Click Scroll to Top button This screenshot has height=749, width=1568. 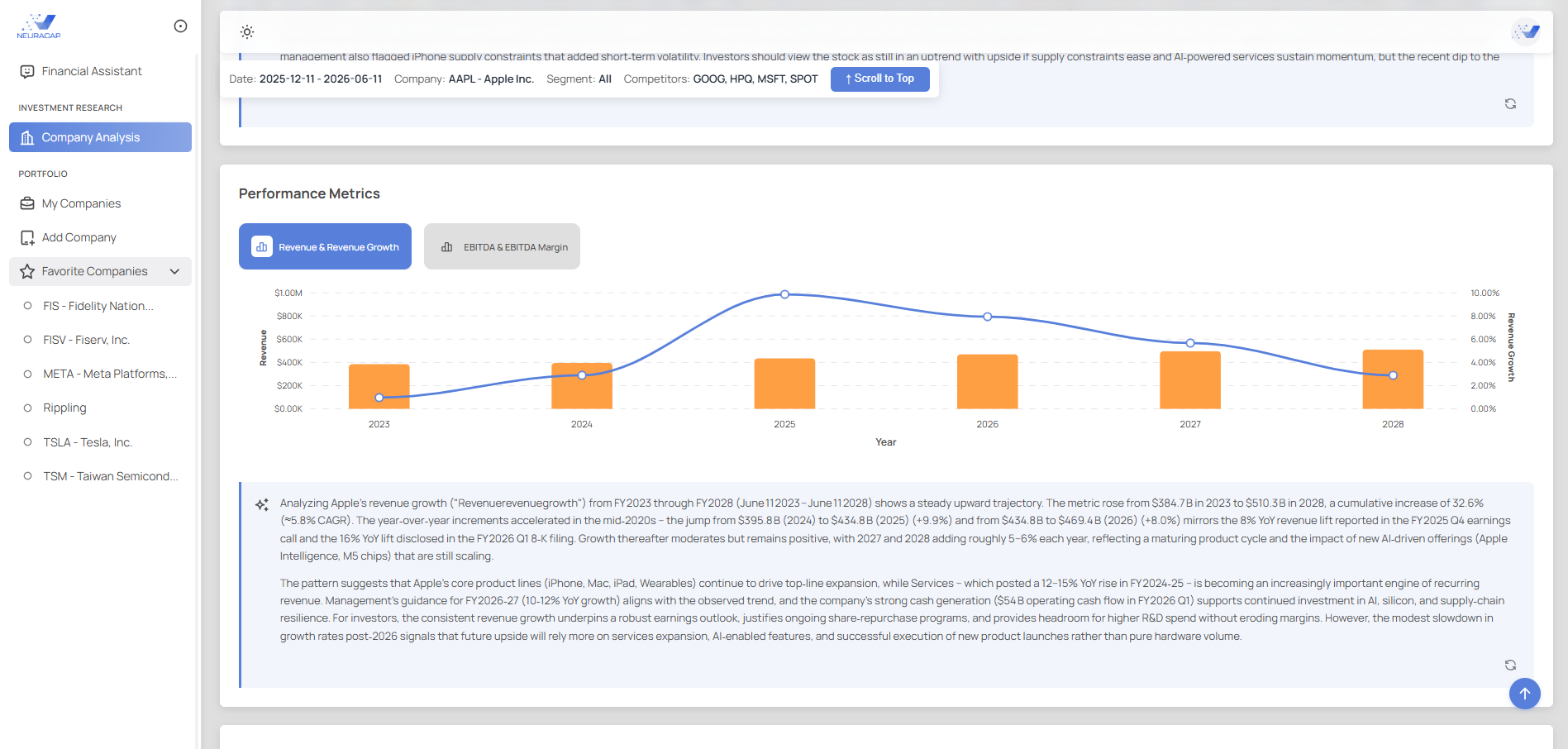pos(879,79)
